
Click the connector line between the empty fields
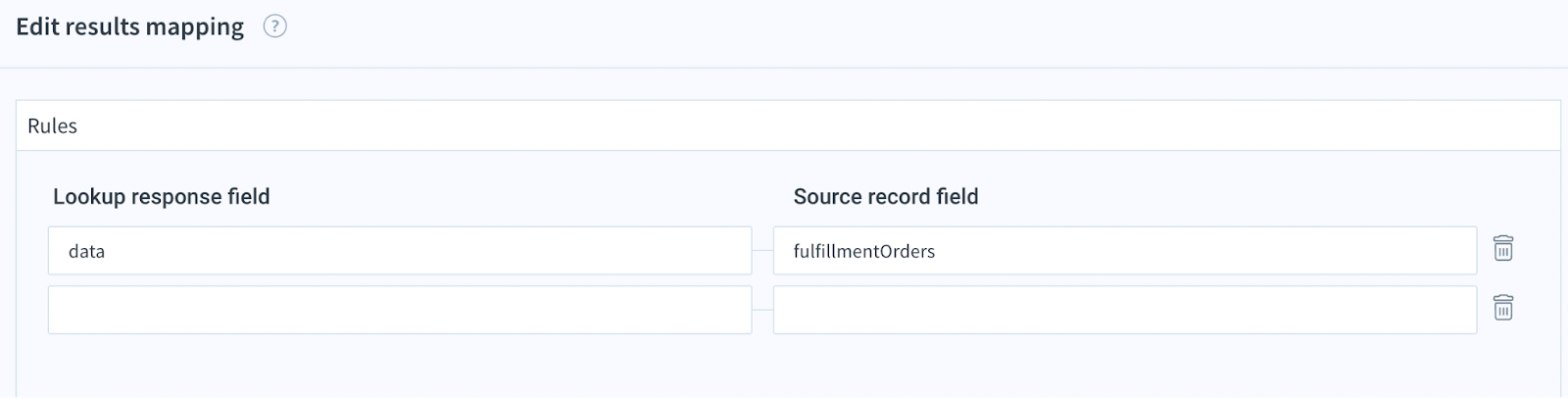(x=762, y=310)
